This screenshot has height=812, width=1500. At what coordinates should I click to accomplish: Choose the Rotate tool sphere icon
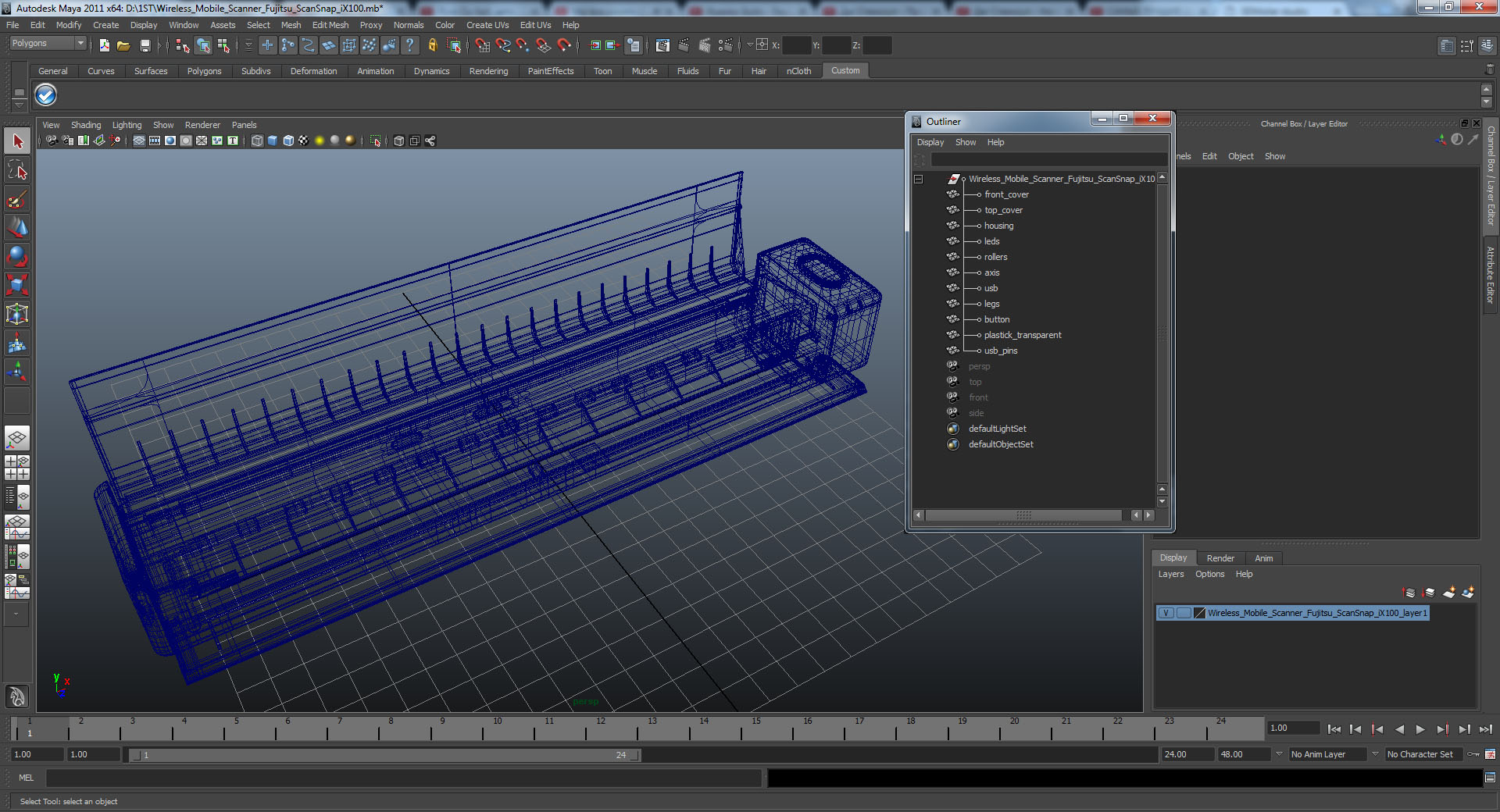[17, 256]
